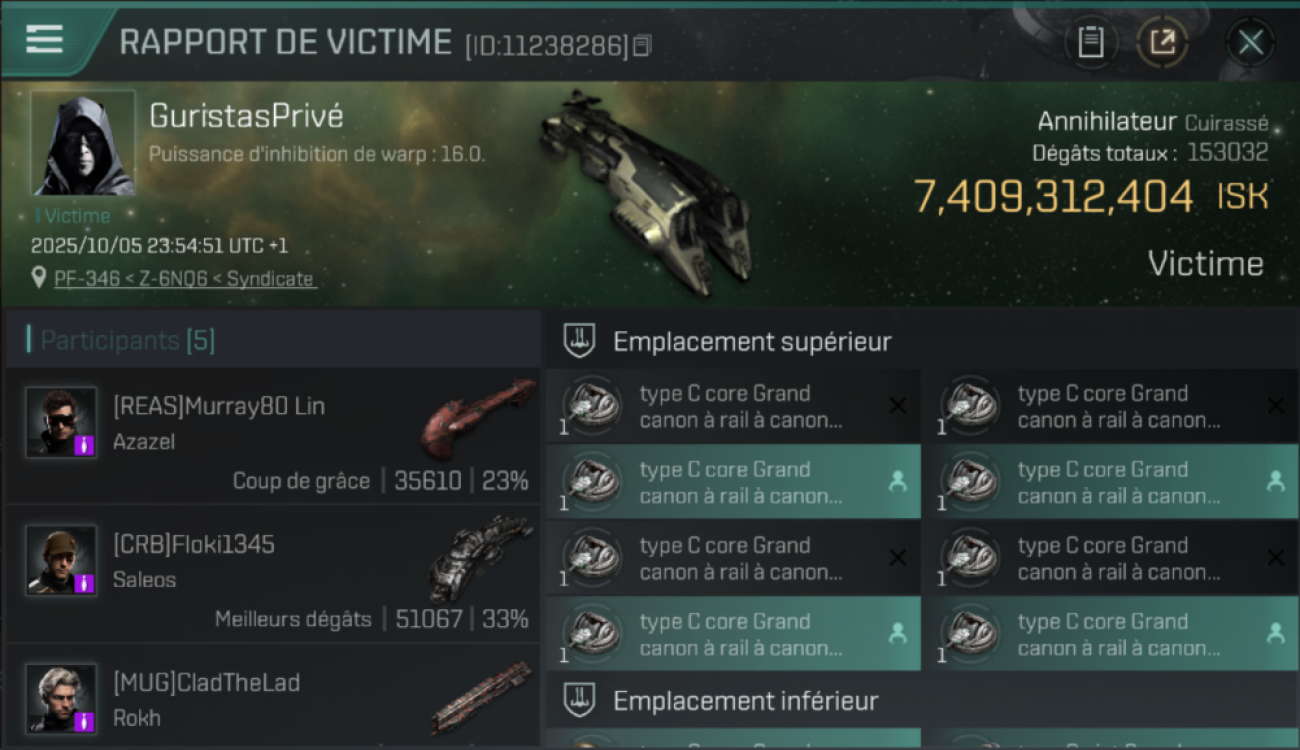Viewport: 1300px width, 750px height.
Task: Select the Participants [5] tab header
Action: 127,340
